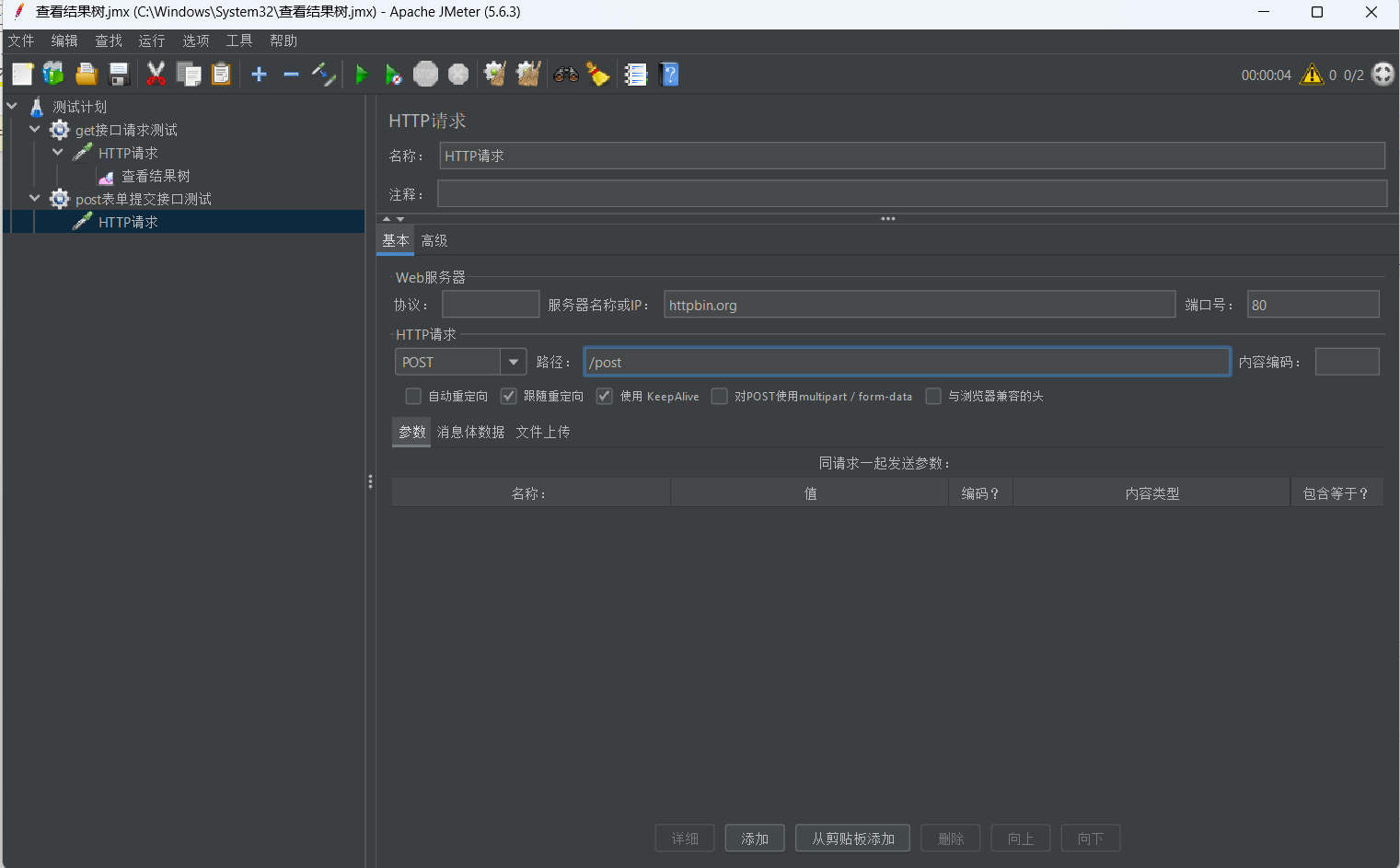
Task: Open the Function helper list icon
Action: 636,75
